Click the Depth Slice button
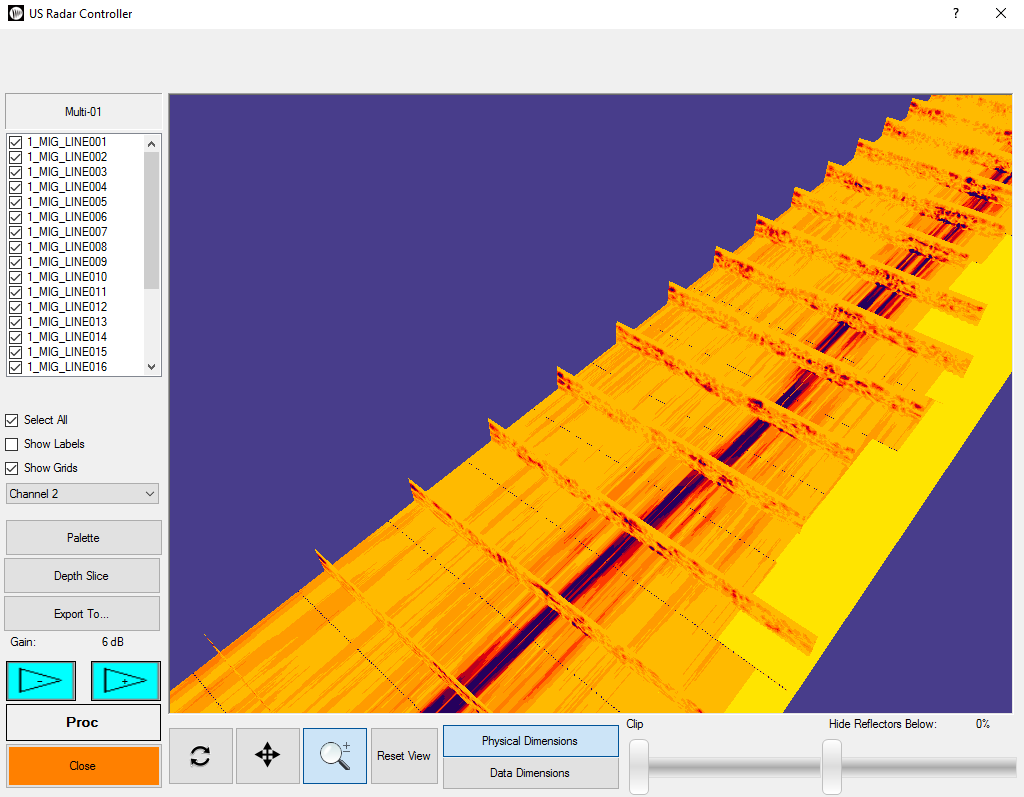 pos(82,576)
